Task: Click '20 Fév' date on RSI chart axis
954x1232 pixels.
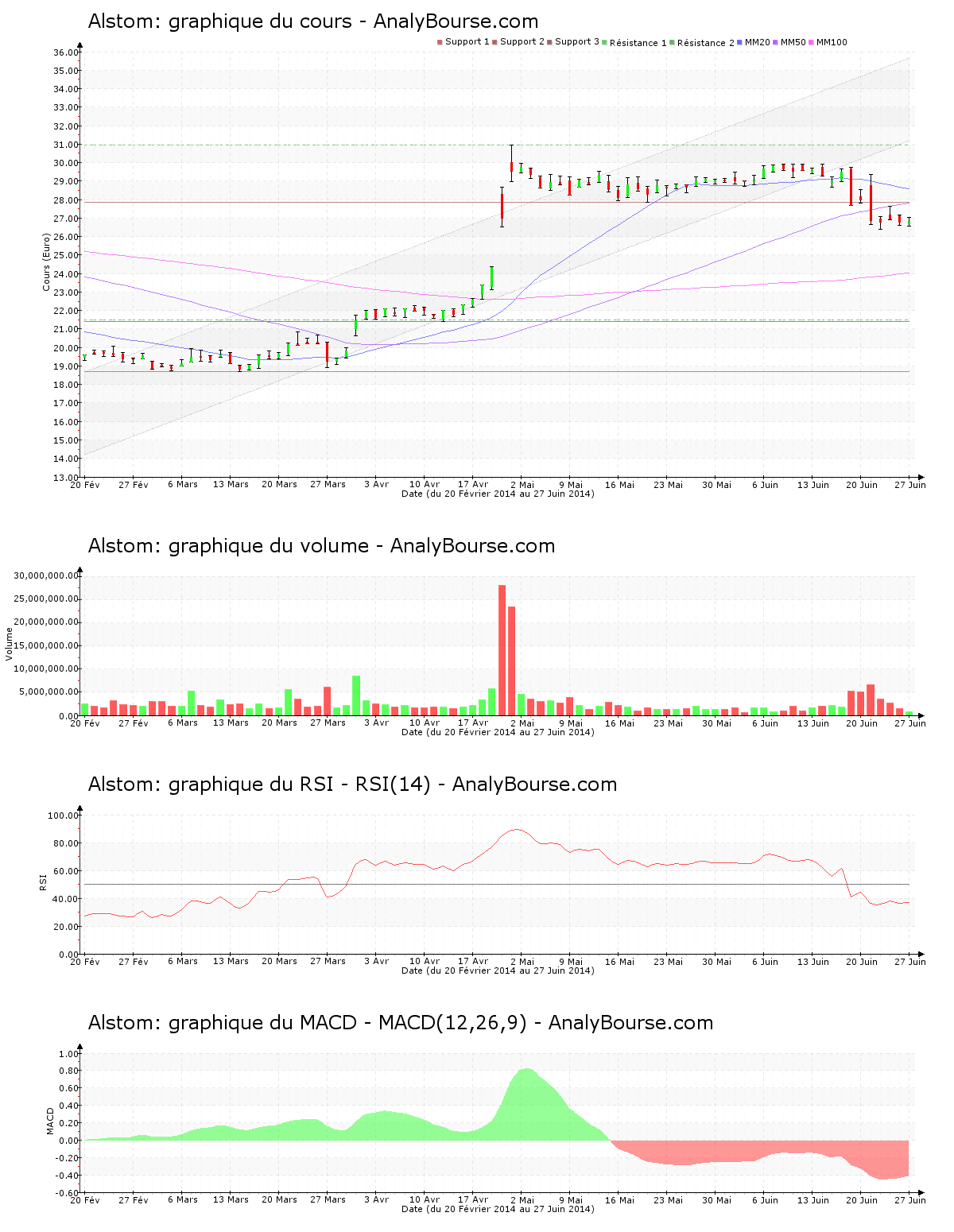Action: point(85,961)
